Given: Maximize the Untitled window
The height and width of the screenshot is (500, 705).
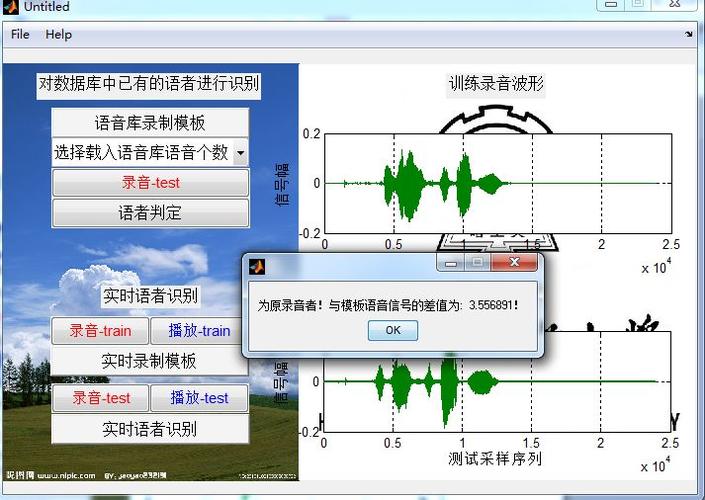Looking at the screenshot, I should pyautogui.click(x=638, y=4).
